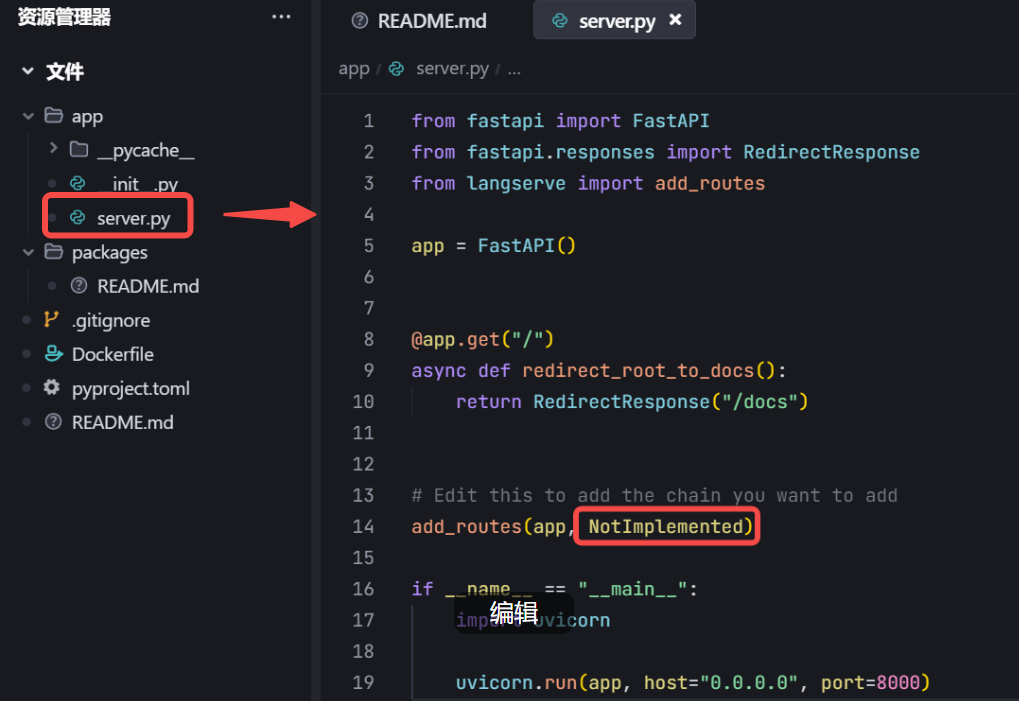Collapse the packages folder chevron
Screen dimensions: 1019x701
[x=28, y=252]
